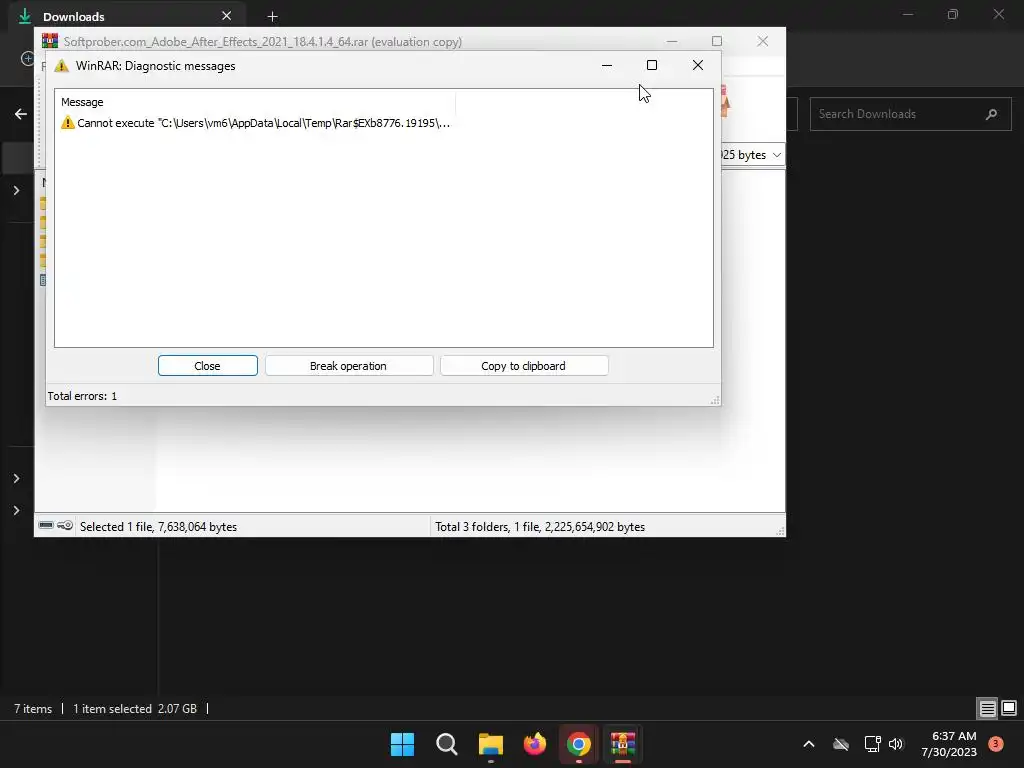Open Google Chrome from taskbar
The height and width of the screenshot is (768, 1024).
[x=579, y=744]
